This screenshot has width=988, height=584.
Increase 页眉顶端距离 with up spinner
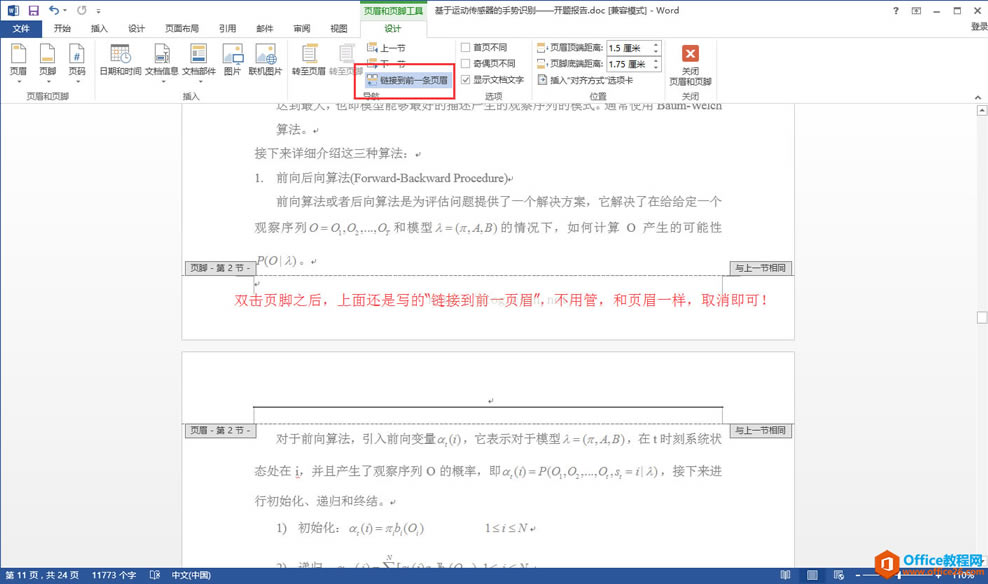(x=656, y=45)
